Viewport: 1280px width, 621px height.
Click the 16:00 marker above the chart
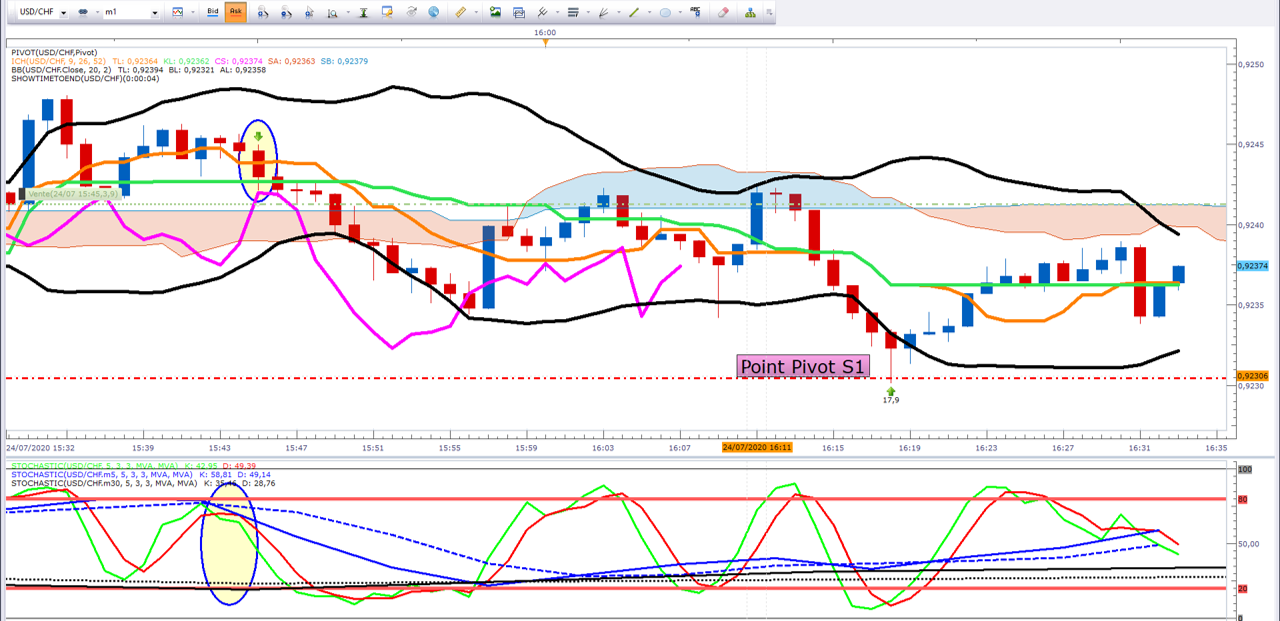(545, 32)
